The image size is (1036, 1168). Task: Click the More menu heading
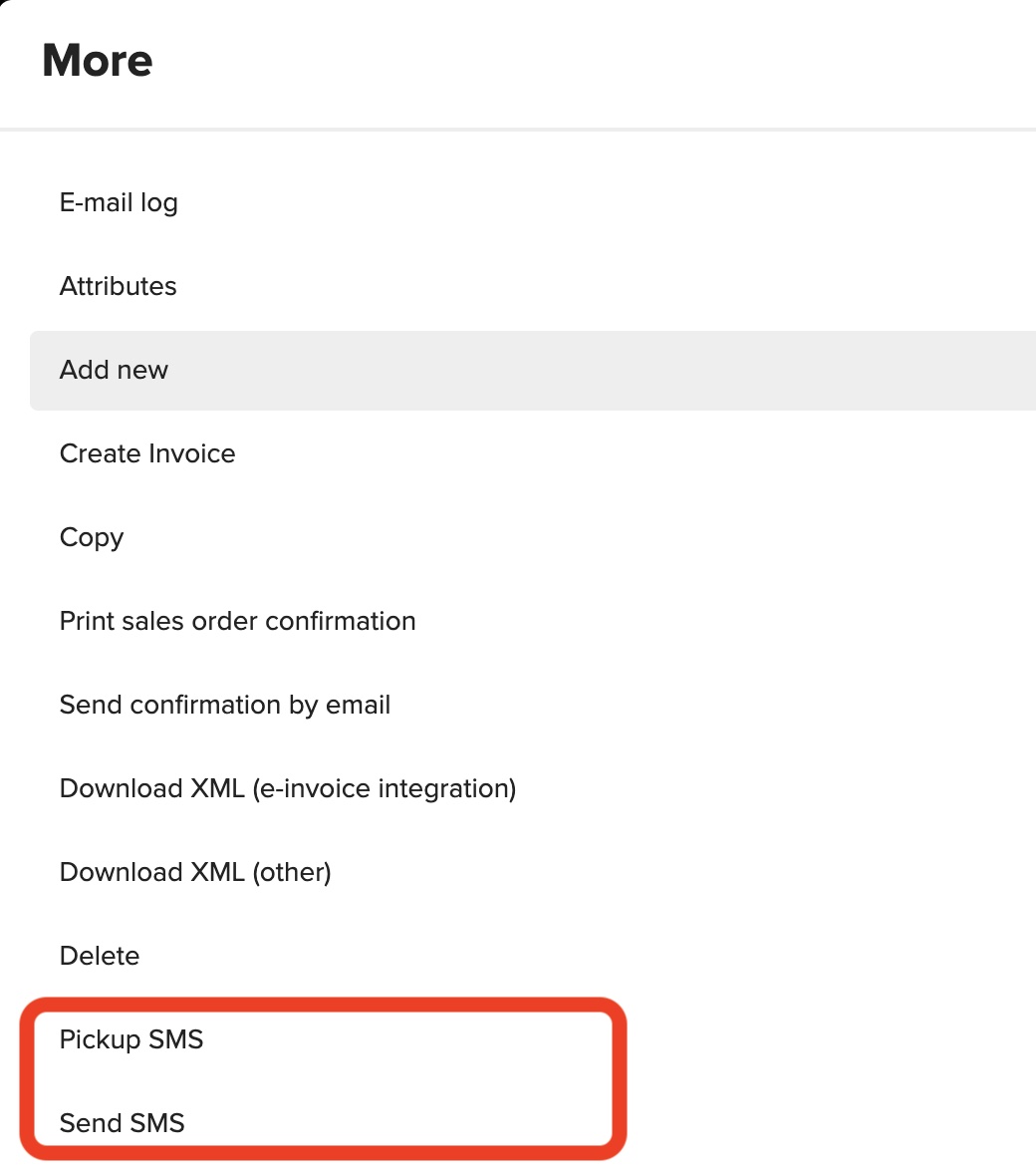98,61
